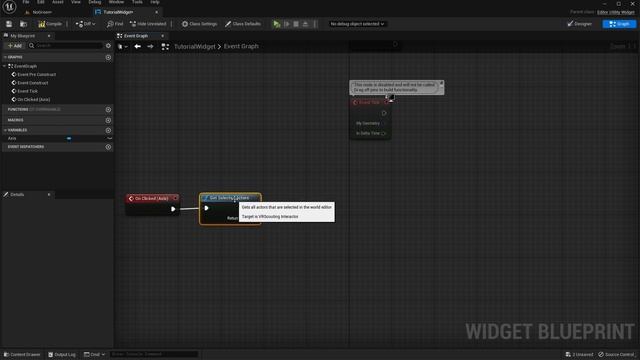This screenshot has width=640, height=360.
Task: Open Class Settings
Action: pos(200,24)
